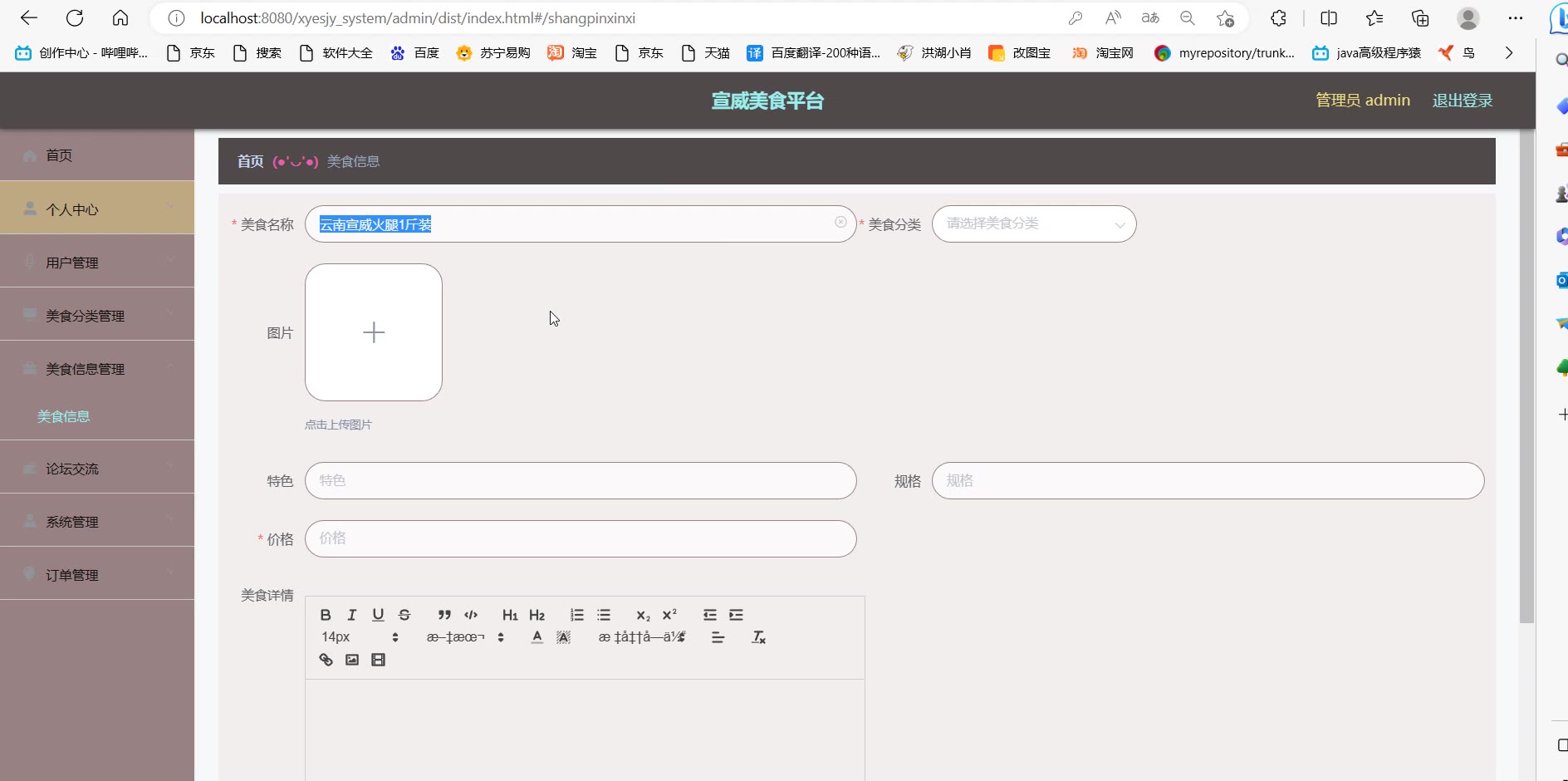Open browser split screen view

tap(1329, 17)
